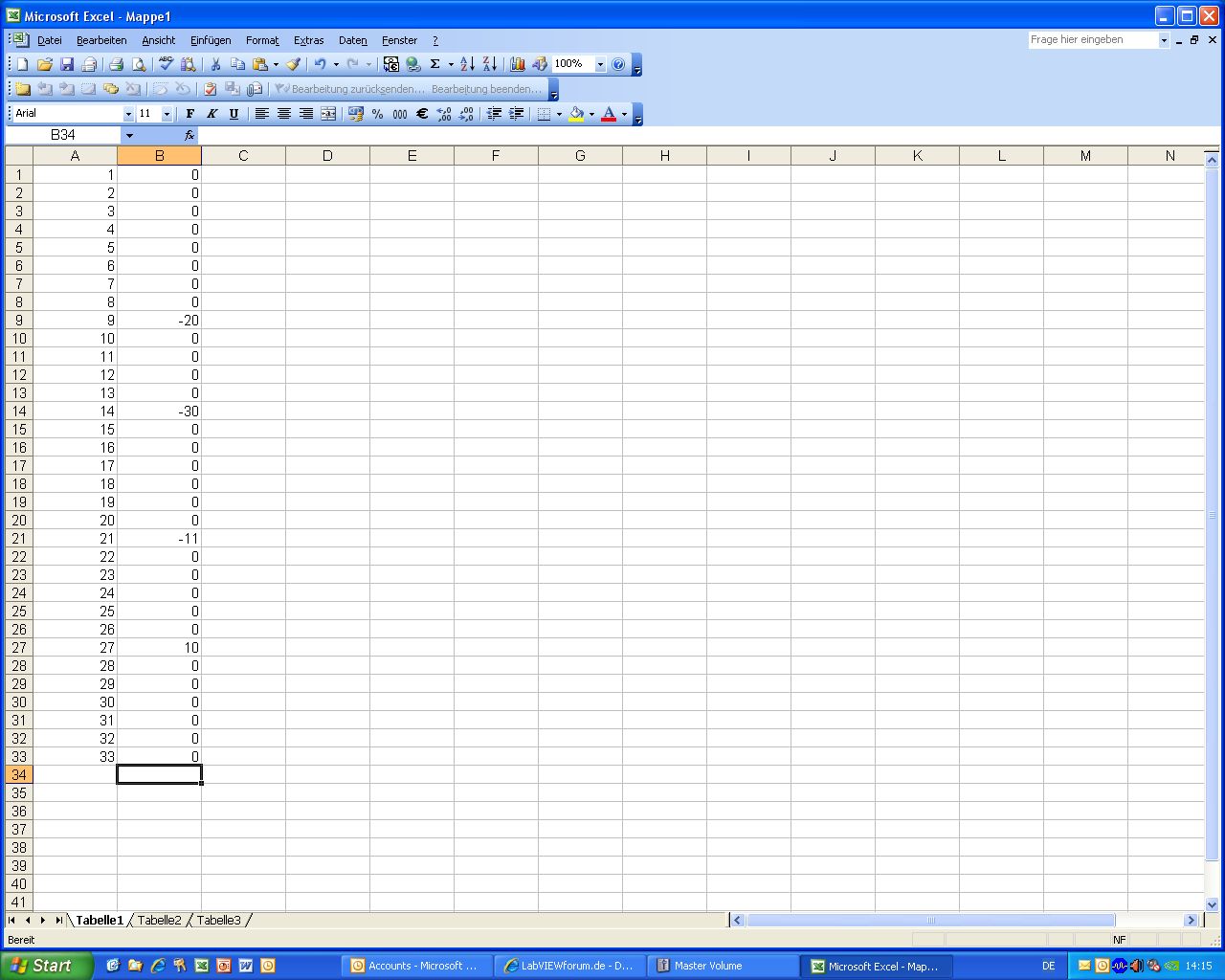The height and width of the screenshot is (980, 1225).
Task: Launch the Chart Wizard
Action: click(x=518, y=64)
